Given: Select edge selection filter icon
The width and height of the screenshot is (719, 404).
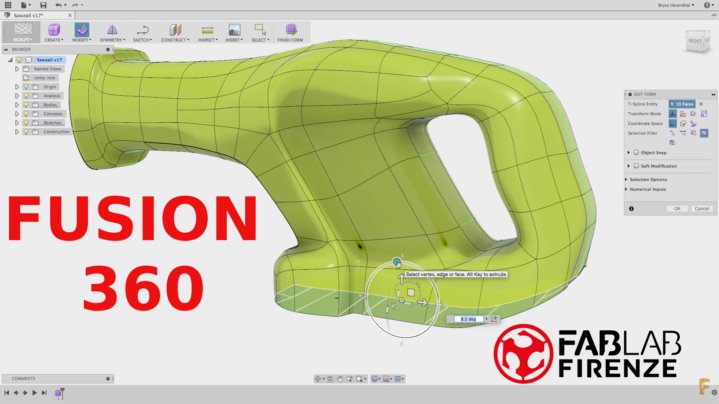Looking at the screenshot, I should tap(683, 133).
